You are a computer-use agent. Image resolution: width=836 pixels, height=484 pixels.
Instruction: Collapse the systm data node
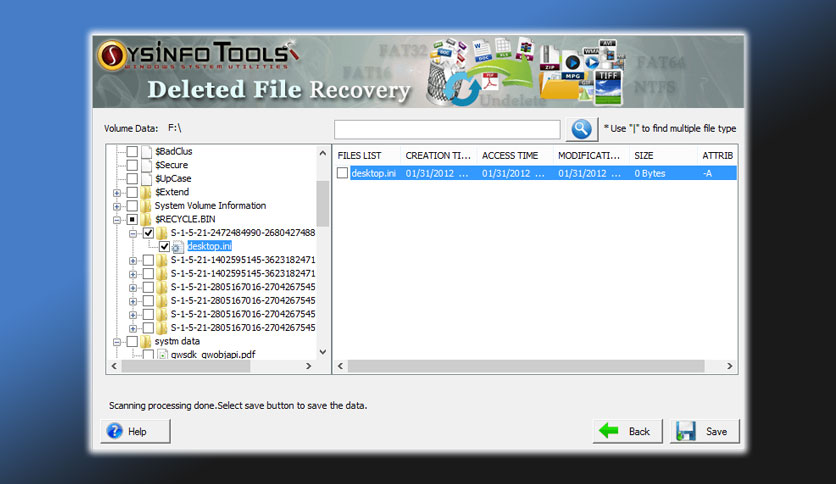[x=117, y=342]
